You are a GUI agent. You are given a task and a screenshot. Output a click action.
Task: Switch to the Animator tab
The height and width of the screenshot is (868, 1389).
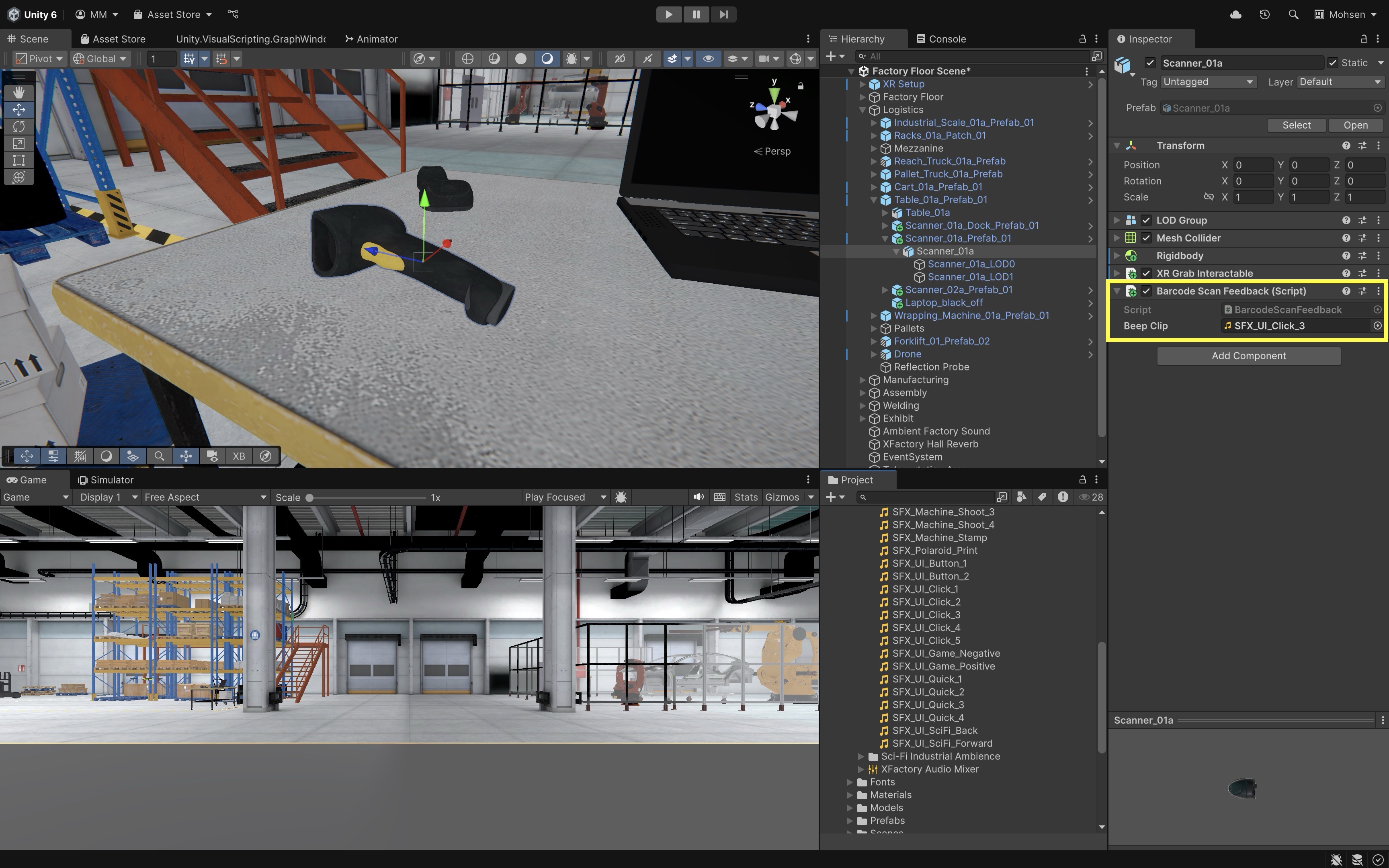click(x=371, y=39)
